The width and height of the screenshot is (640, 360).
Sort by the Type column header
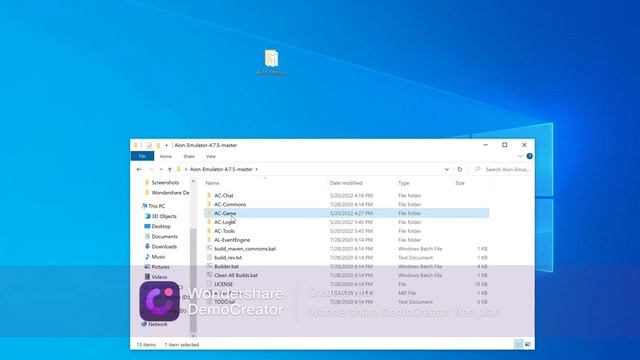404,183
